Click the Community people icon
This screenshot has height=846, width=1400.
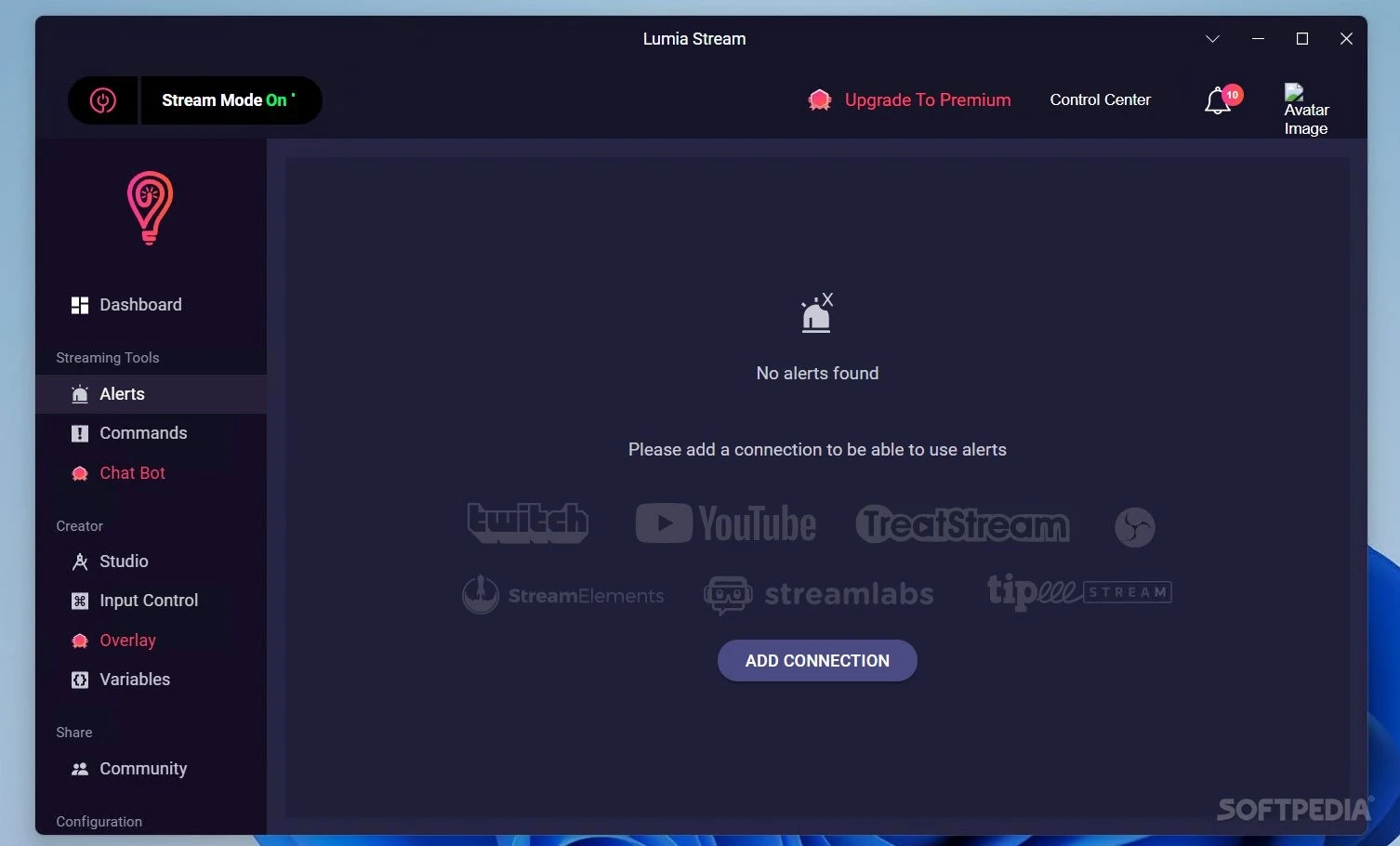[x=80, y=769]
